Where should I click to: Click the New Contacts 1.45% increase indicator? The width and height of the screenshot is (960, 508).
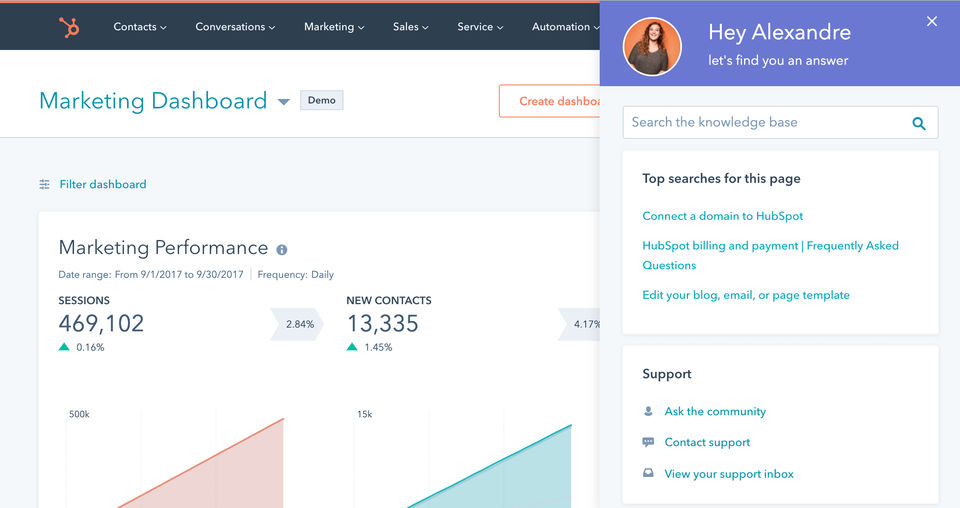(369, 347)
